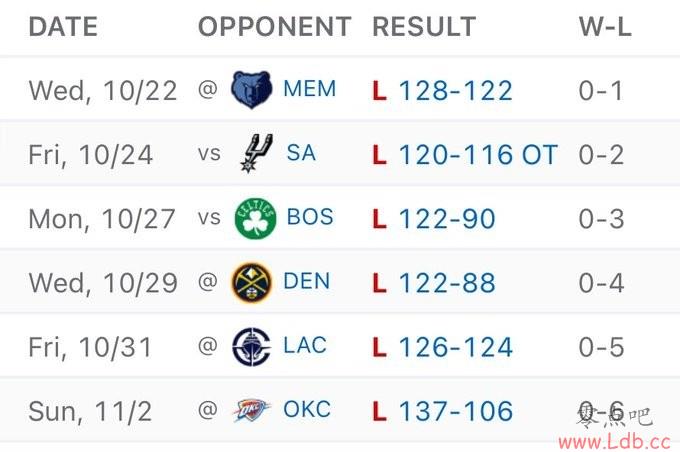Click the Denver Nuggets logo

pos(251,282)
